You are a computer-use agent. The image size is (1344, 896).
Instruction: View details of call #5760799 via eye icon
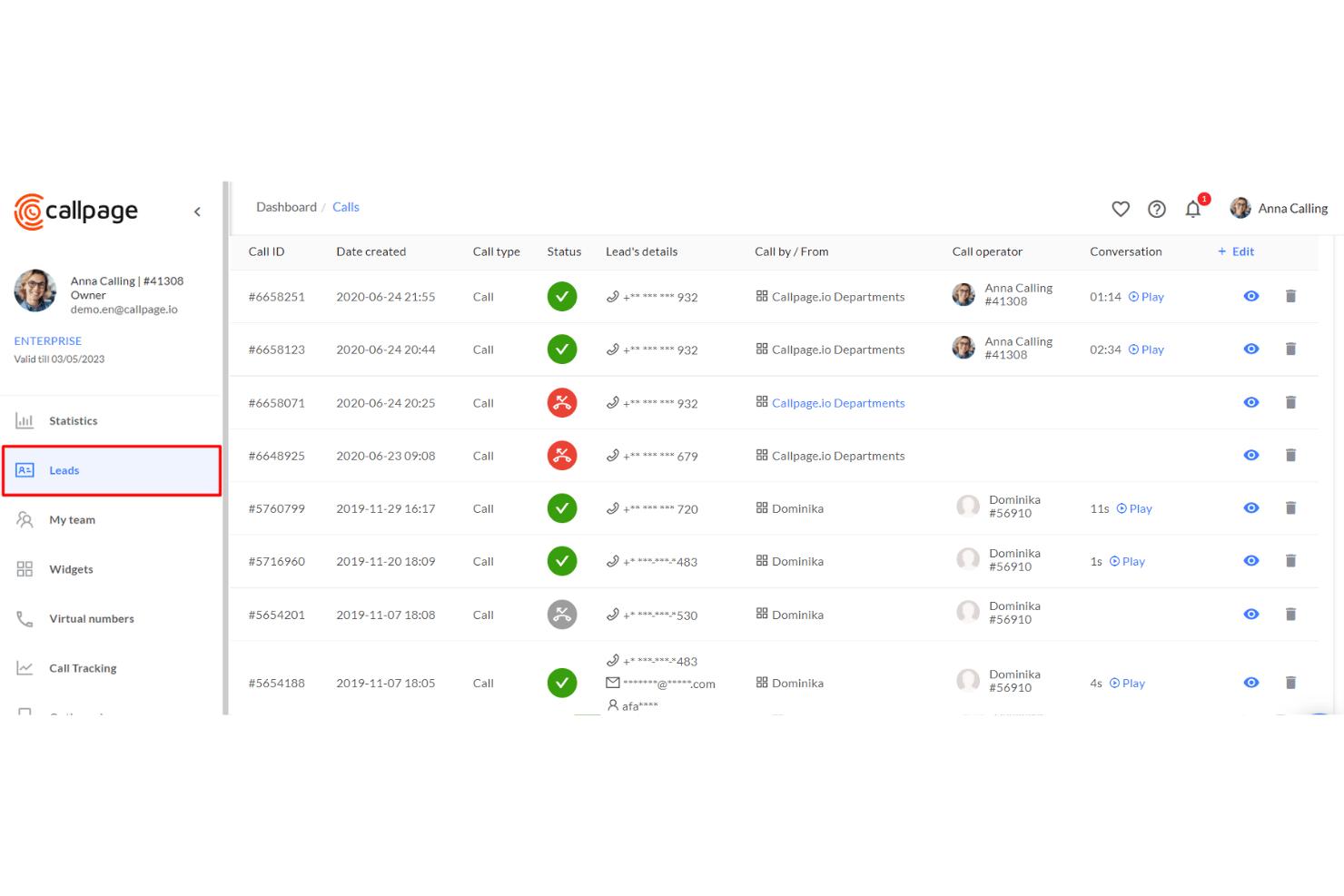click(1251, 507)
